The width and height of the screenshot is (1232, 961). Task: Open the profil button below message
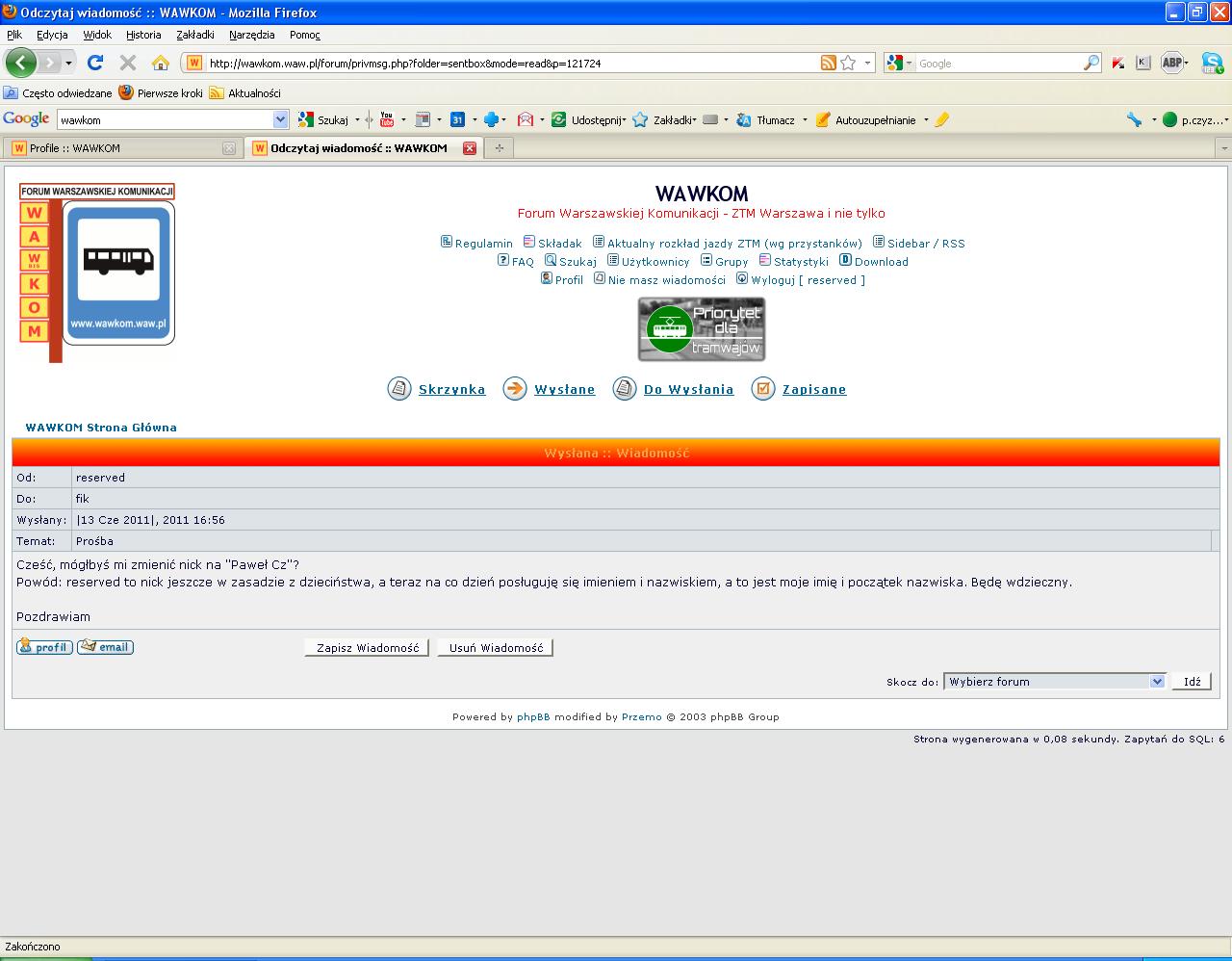click(x=44, y=647)
